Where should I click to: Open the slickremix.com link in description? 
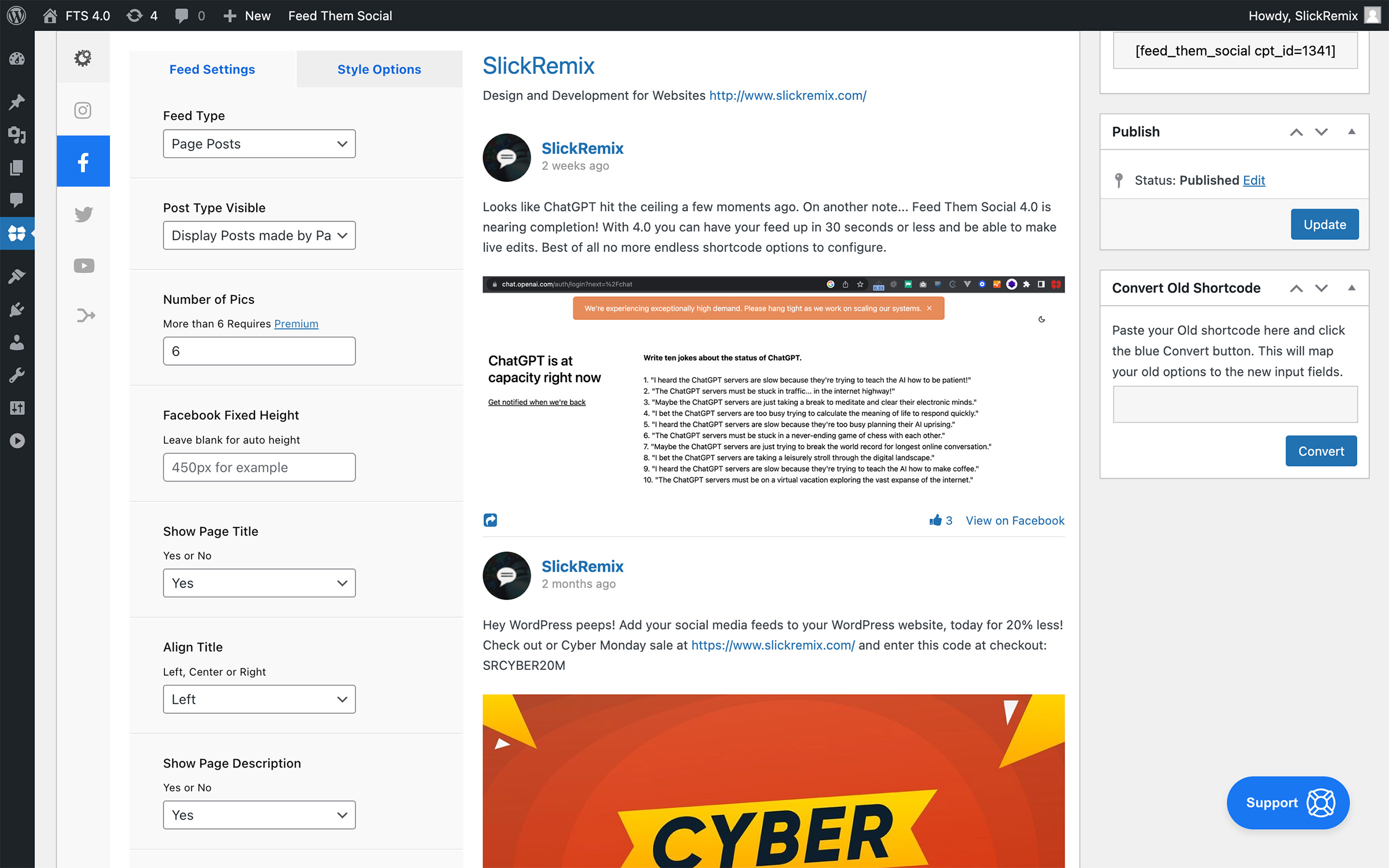point(787,96)
